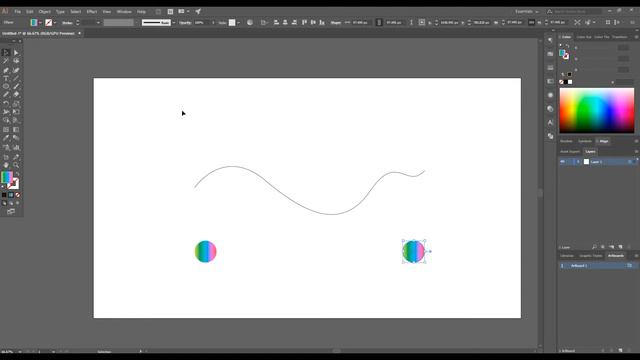Select the Line Segment tool
This screenshot has width=640, height=360.
pyautogui.click(x=16, y=78)
